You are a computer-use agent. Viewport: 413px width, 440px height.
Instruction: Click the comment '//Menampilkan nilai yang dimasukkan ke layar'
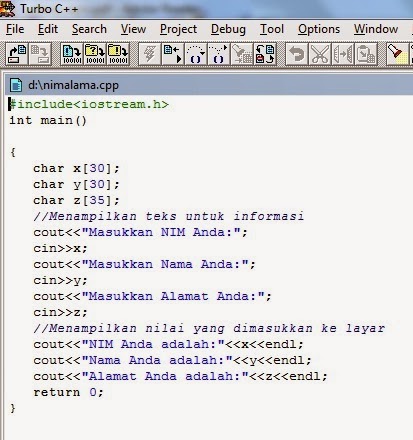pos(209,328)
